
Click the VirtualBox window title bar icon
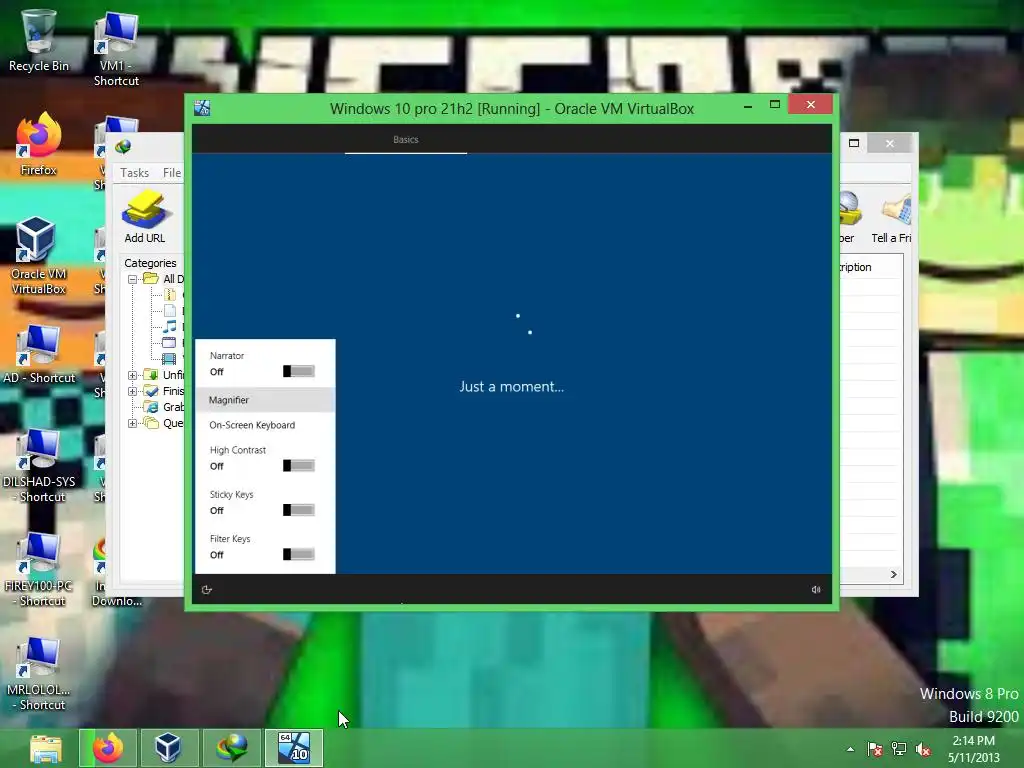click(202, 108)
